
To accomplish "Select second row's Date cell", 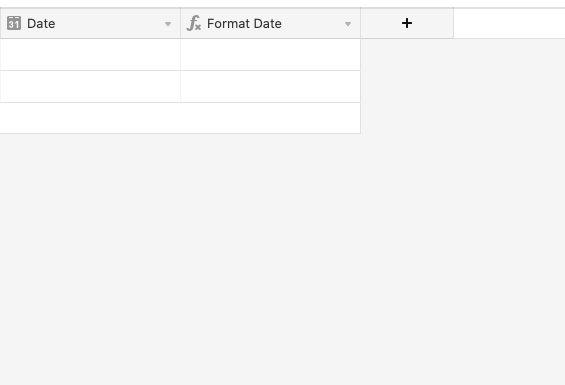I will pyautogui.click(x=90, y=87).
